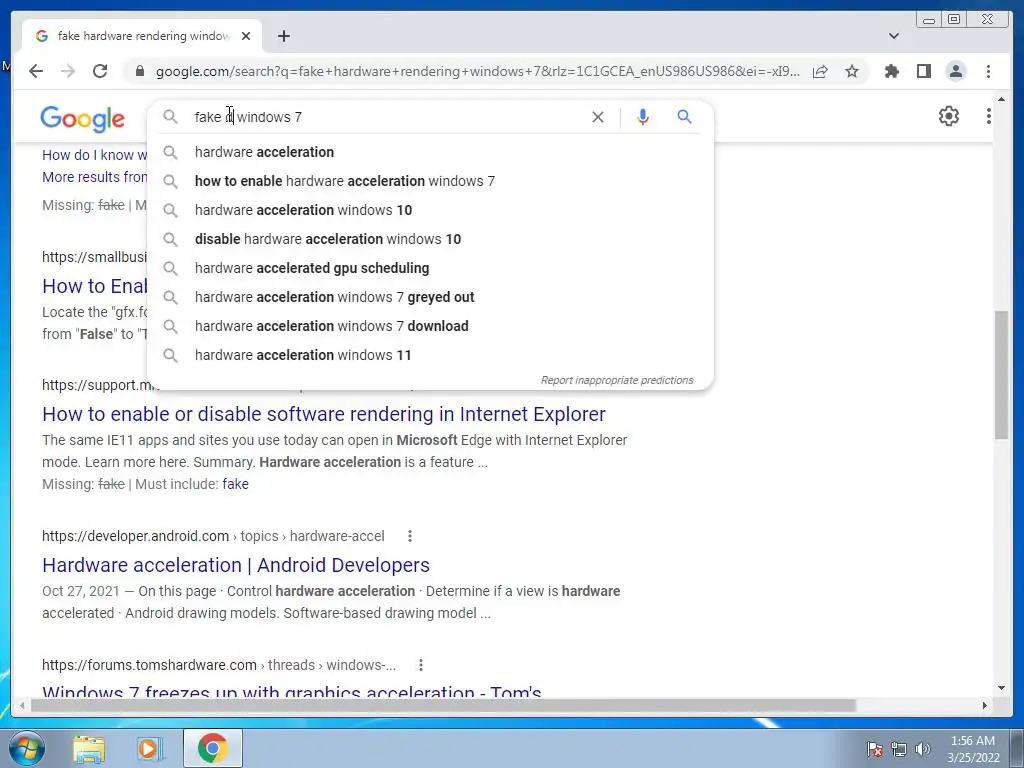
Task: Close the 'fake hardware rendering' tab
Action: pyautogui.click(x=246, y=36)
